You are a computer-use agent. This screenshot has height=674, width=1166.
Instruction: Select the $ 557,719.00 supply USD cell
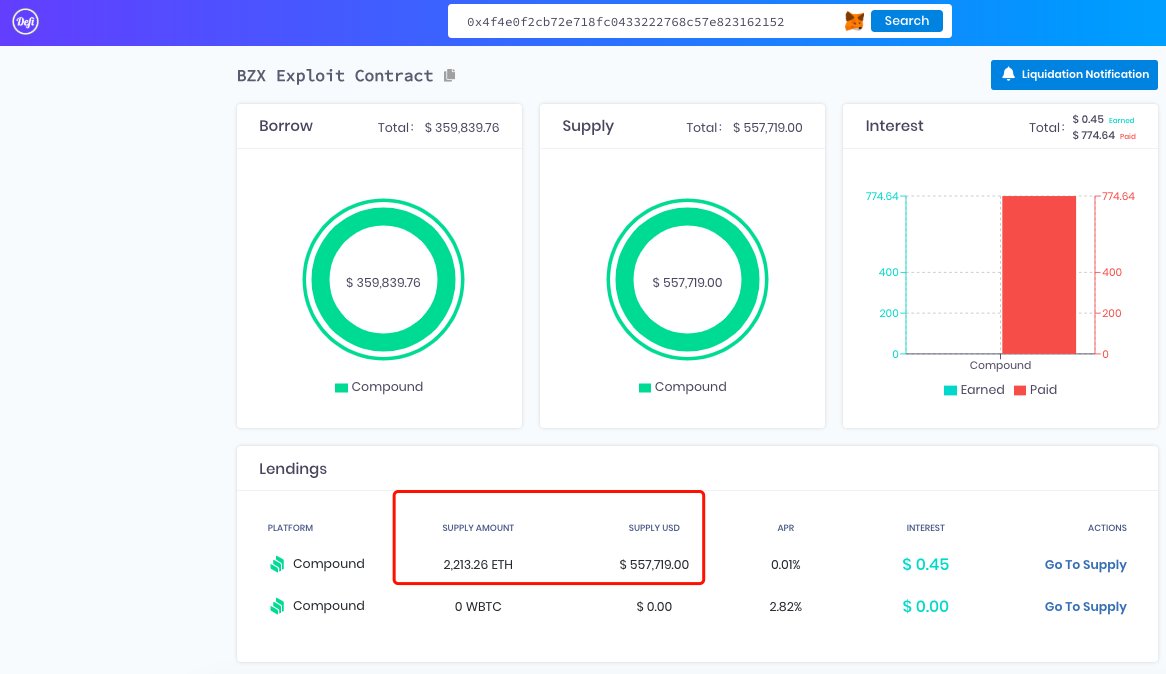click(x=654, y=565)
